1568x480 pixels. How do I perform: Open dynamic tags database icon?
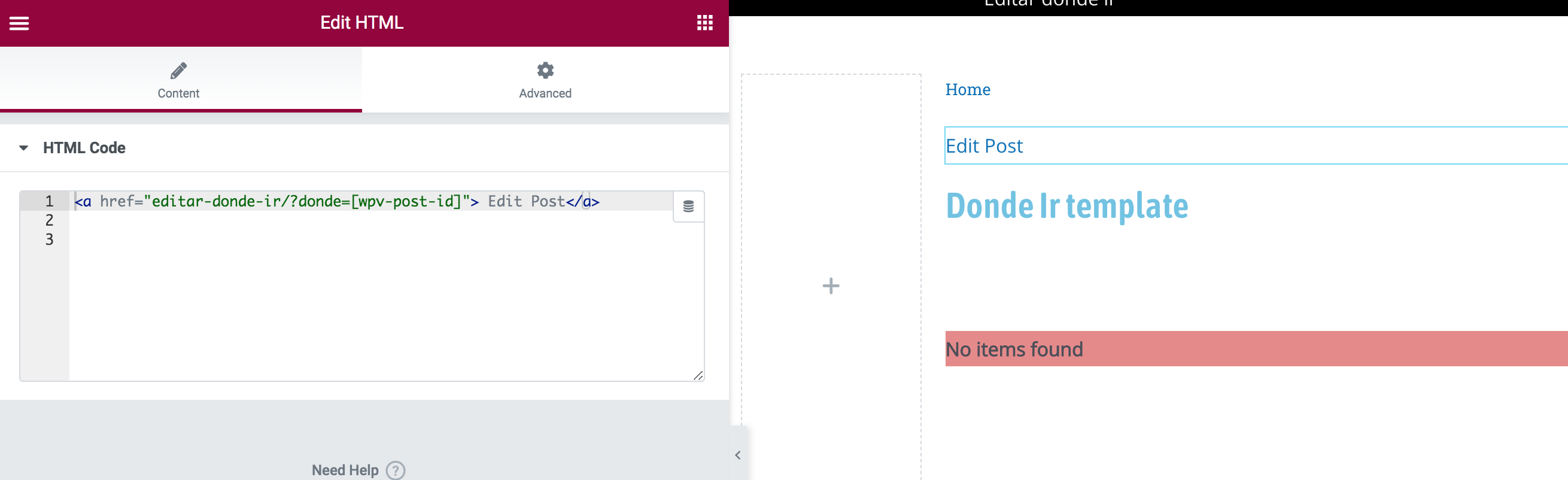click(688, 207)
